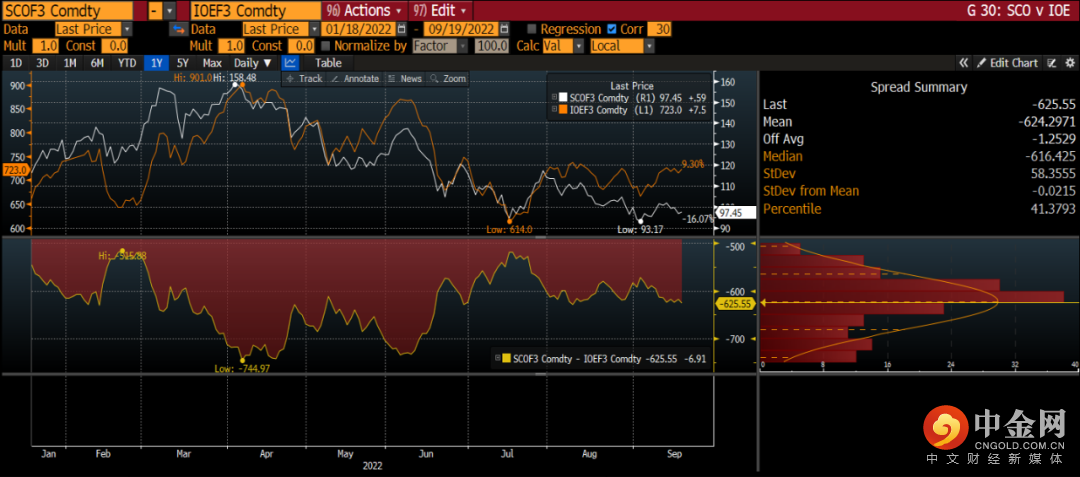Viewport: 1080px width, 477px height.
Task: Switch to Table view
Action: (328, 63)
